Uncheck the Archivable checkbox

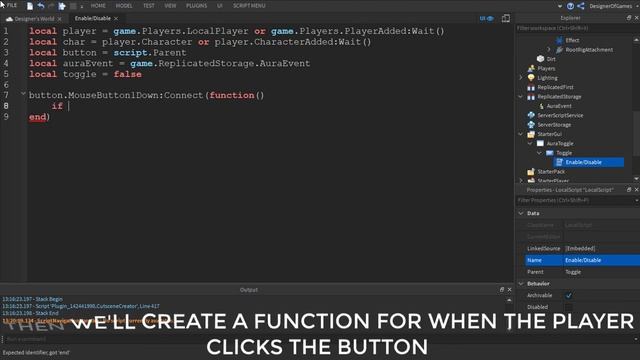[x=569, y=295]
